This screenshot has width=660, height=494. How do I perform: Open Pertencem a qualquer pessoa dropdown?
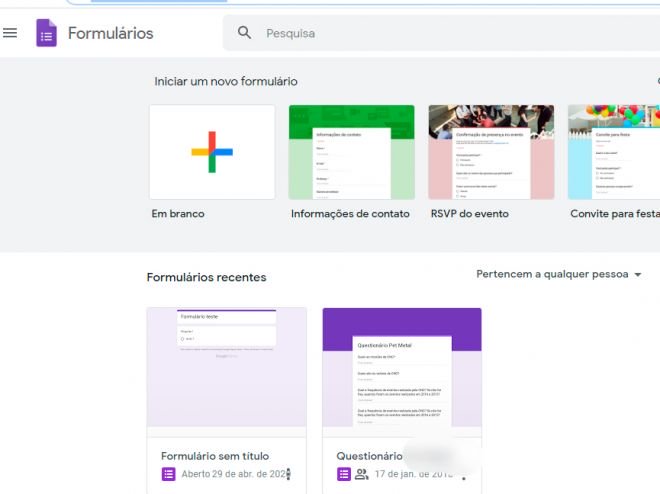(559, 274)
